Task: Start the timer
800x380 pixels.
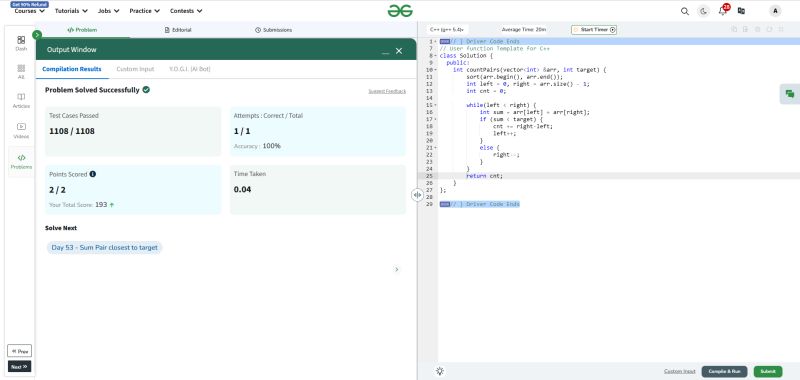Action: (x=594, y=30)
